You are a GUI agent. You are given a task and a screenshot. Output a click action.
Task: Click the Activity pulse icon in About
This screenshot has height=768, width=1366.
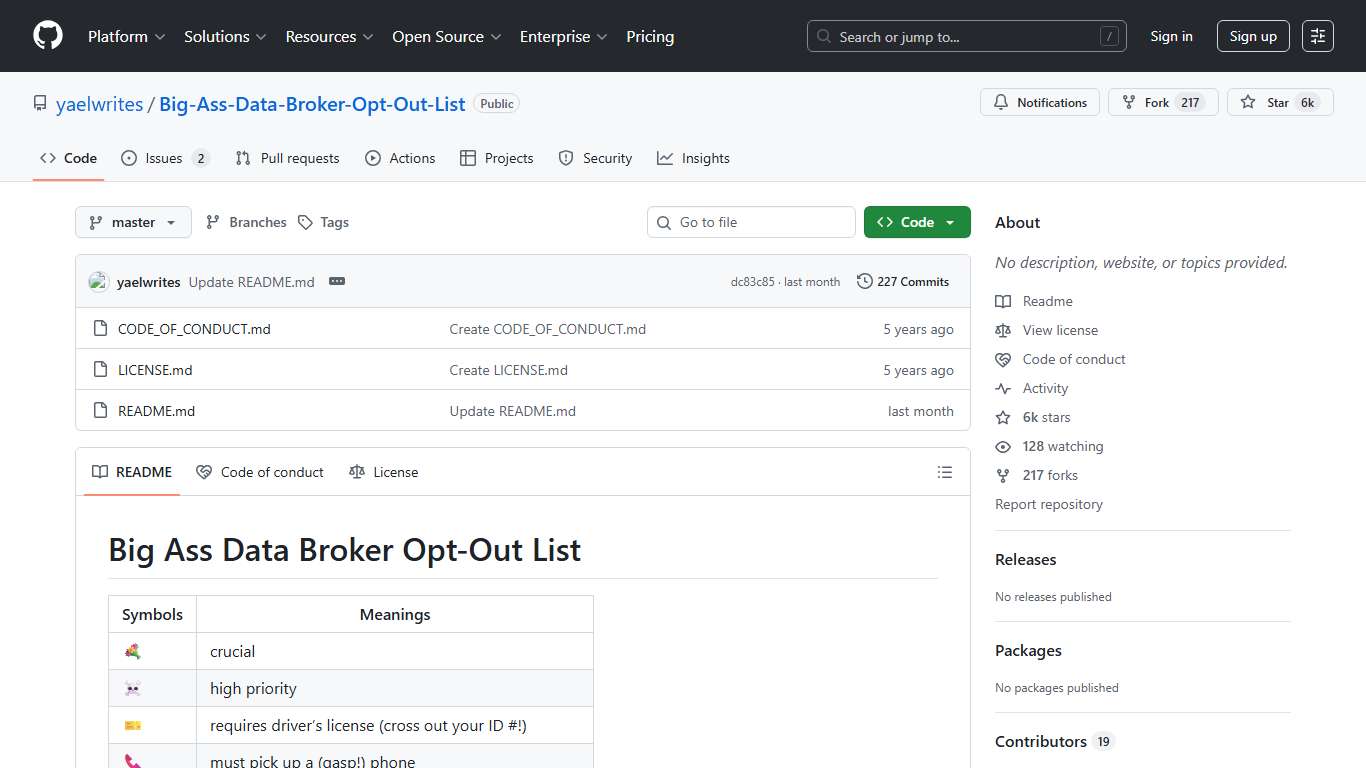tap(1002, 388)
